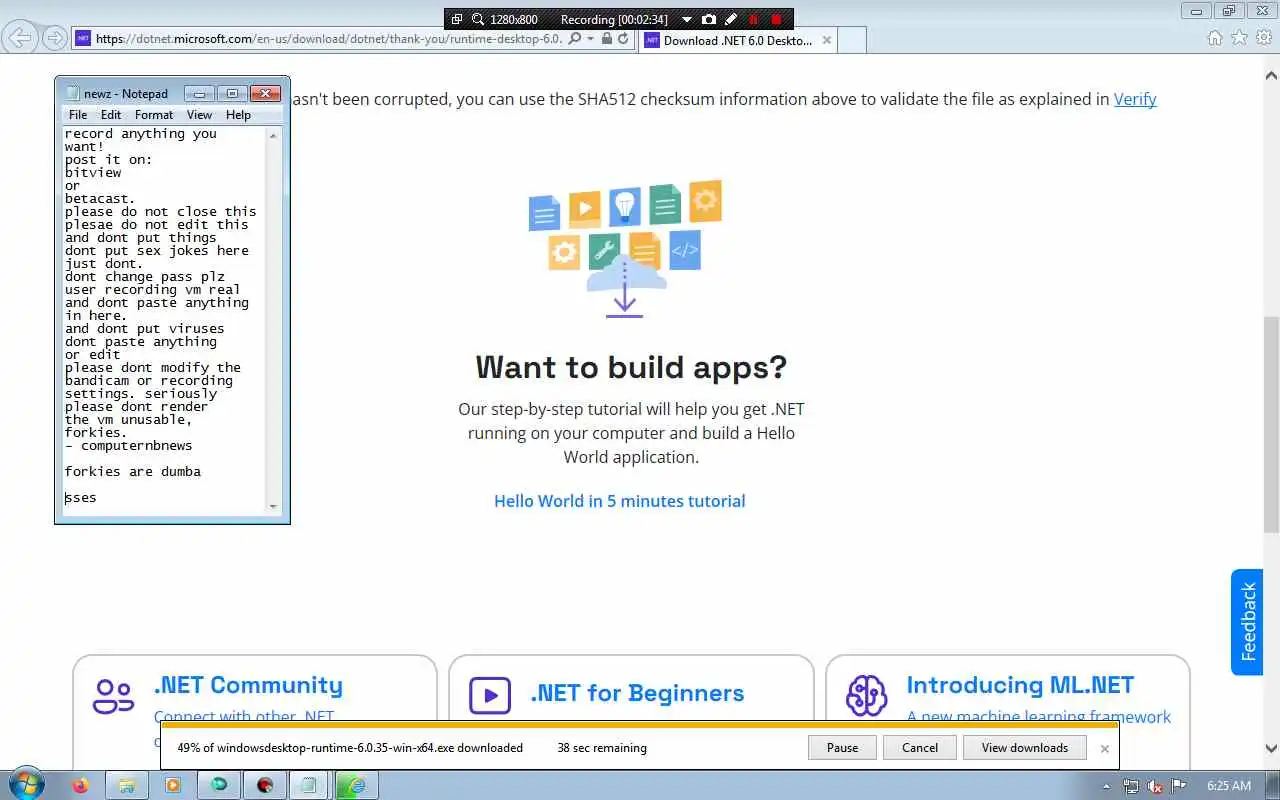The image size is (1280, 800).
Task: Open the .NET Community card heading
Action: click(x=248, y=685)
